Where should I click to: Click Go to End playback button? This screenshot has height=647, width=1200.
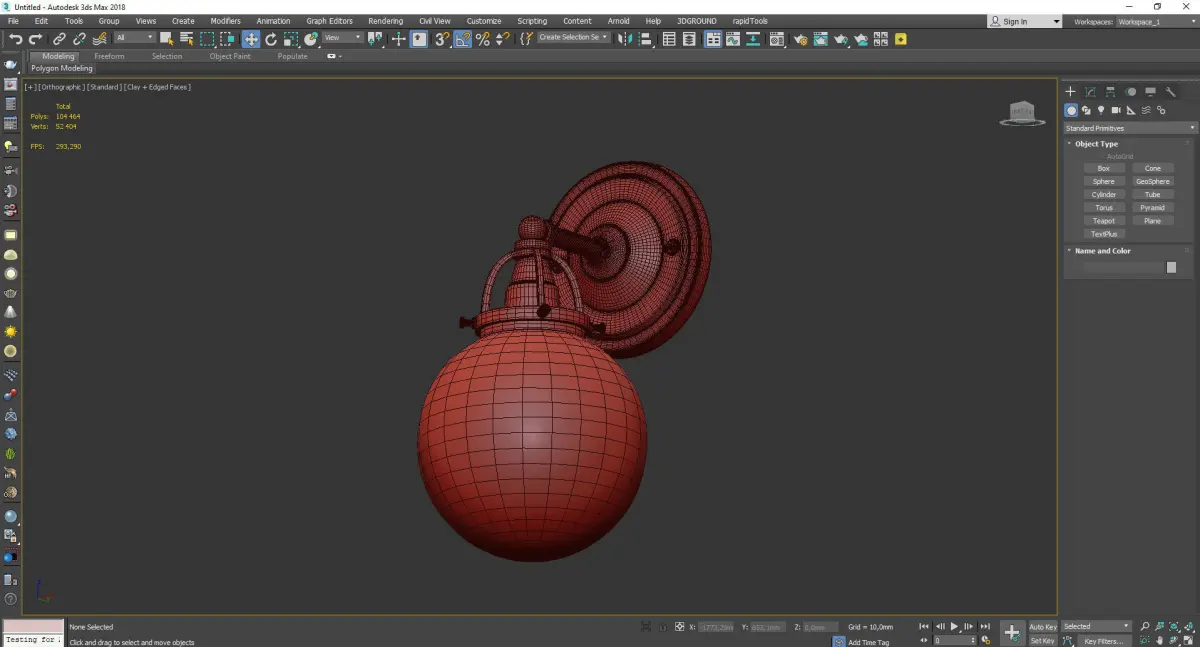[x=985, y=626]
